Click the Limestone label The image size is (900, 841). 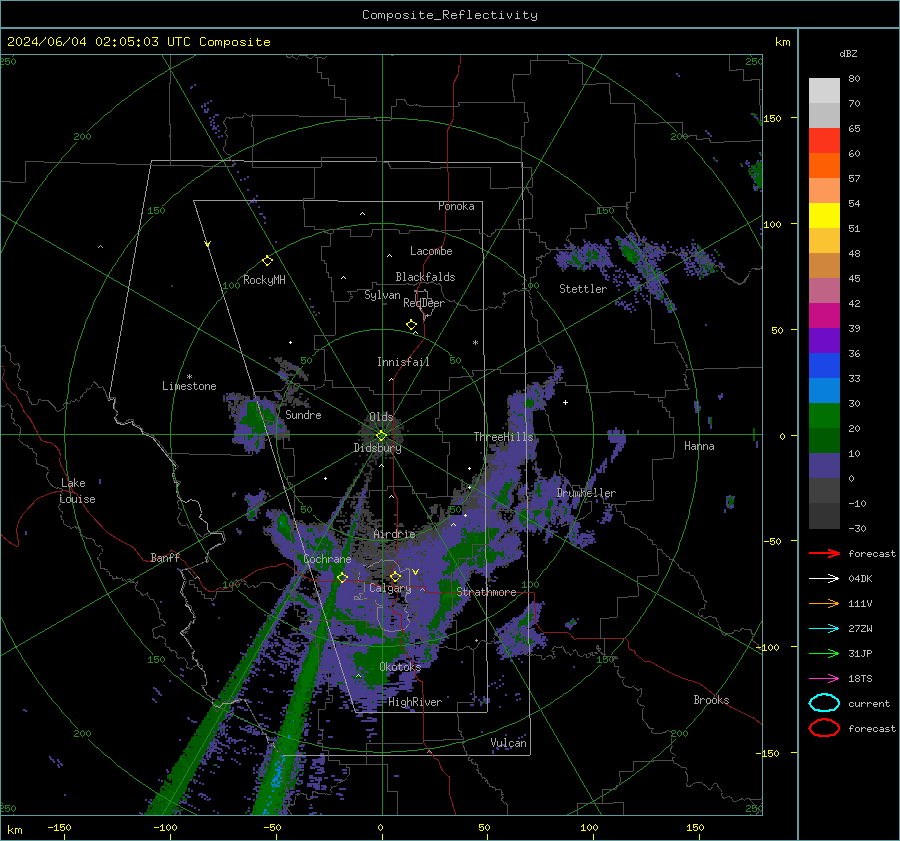189,386
